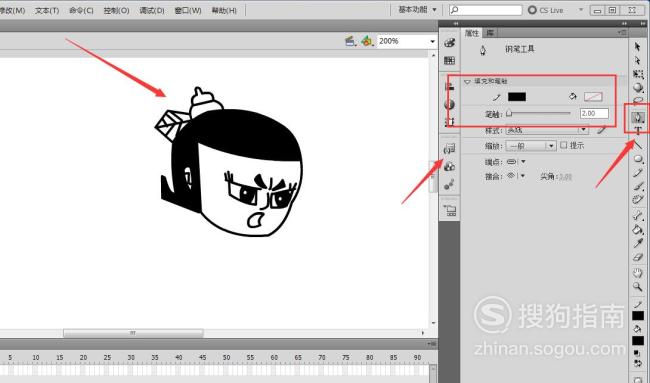
Task: Select the Hand tool
Action: click(638, 273)
